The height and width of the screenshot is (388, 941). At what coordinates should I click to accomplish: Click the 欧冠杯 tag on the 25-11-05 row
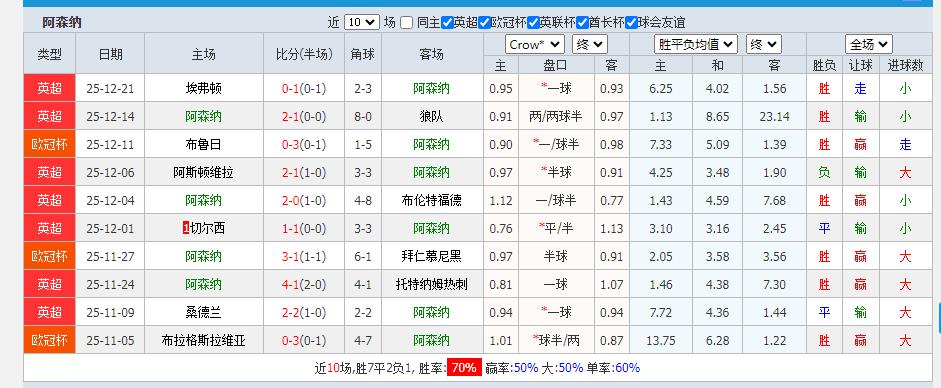(50, 340)
